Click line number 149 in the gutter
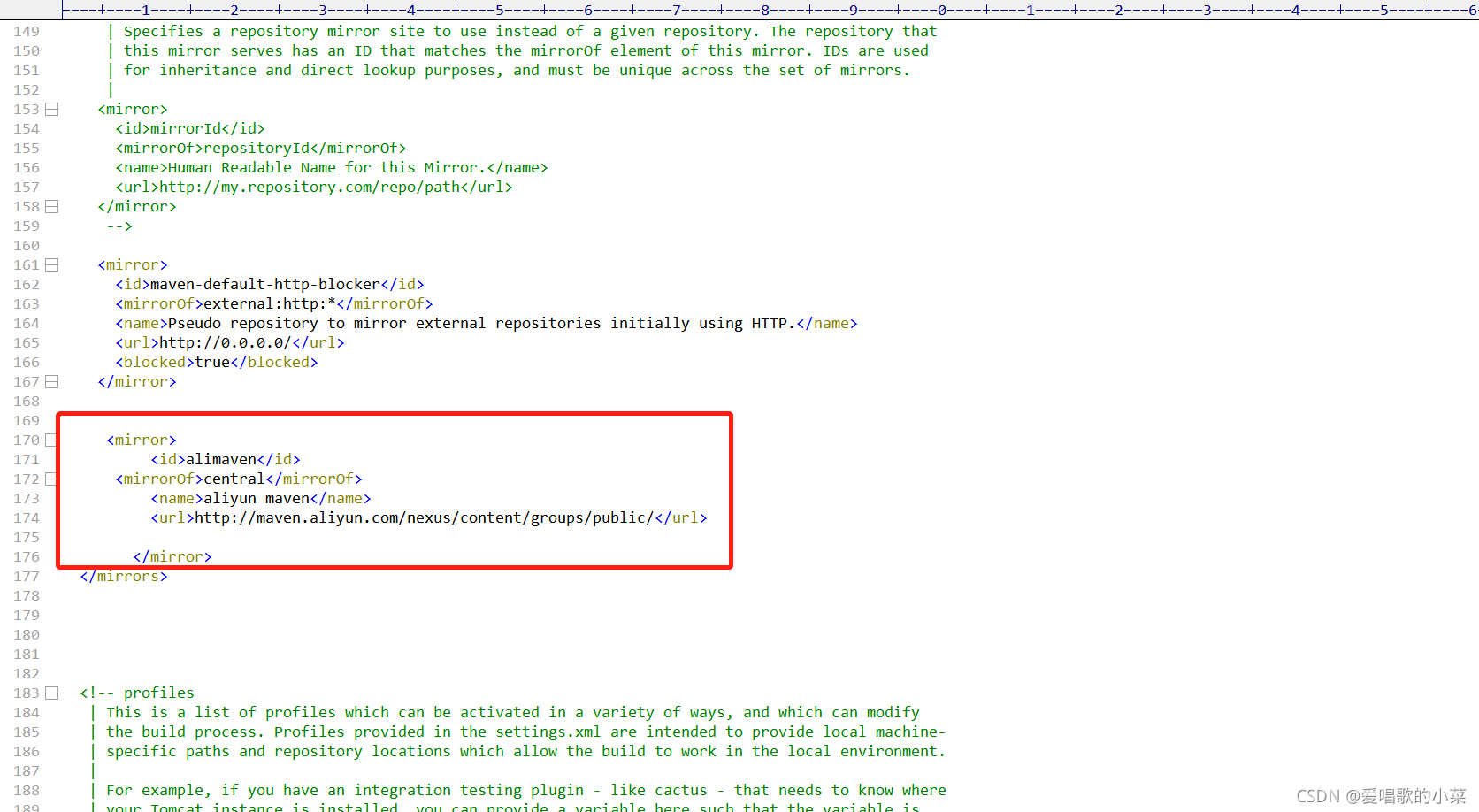 tap(27, 32)
